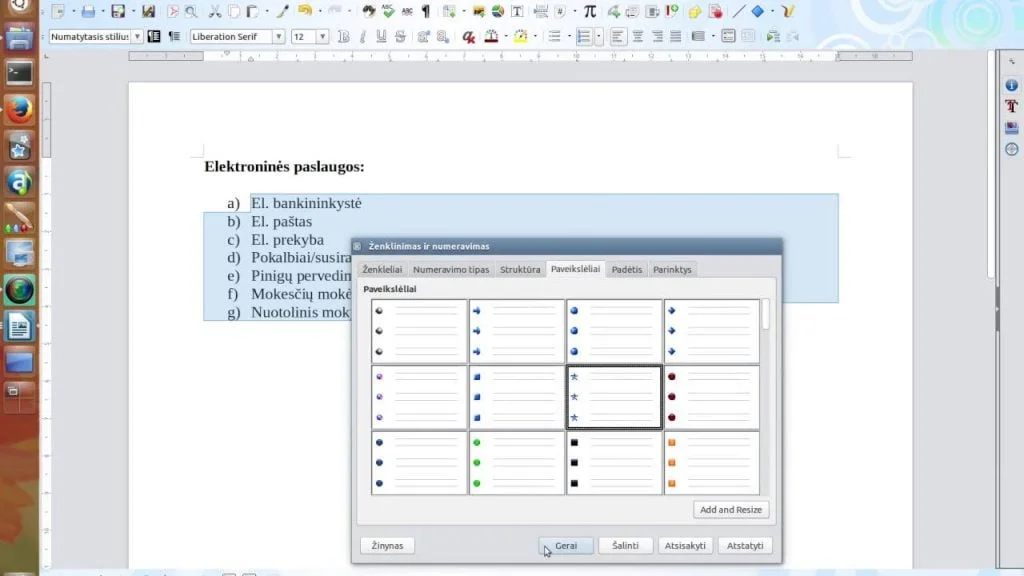Switch to the Parinktys tab
This screenshot has width=1024, height=576.
[672, 269]
